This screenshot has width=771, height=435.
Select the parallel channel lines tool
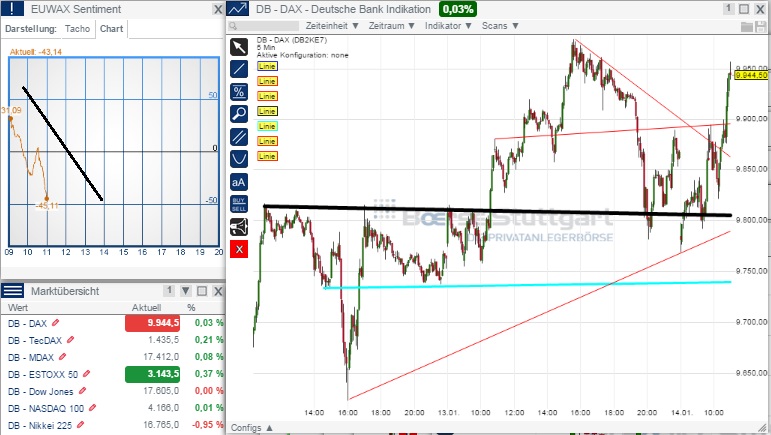point(239,136)
